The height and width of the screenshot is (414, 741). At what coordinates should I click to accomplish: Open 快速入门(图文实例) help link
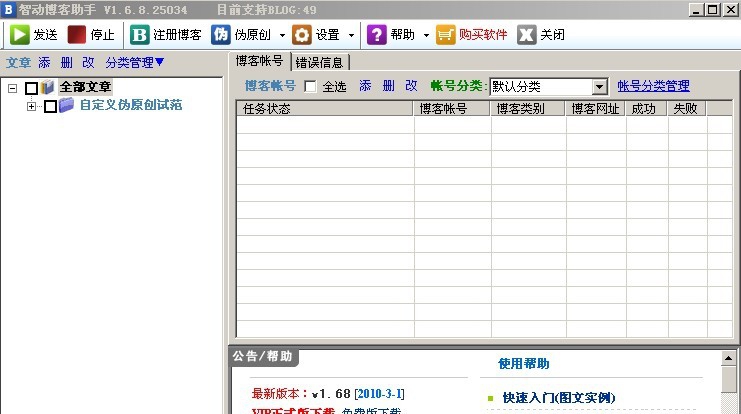point(559,398)
